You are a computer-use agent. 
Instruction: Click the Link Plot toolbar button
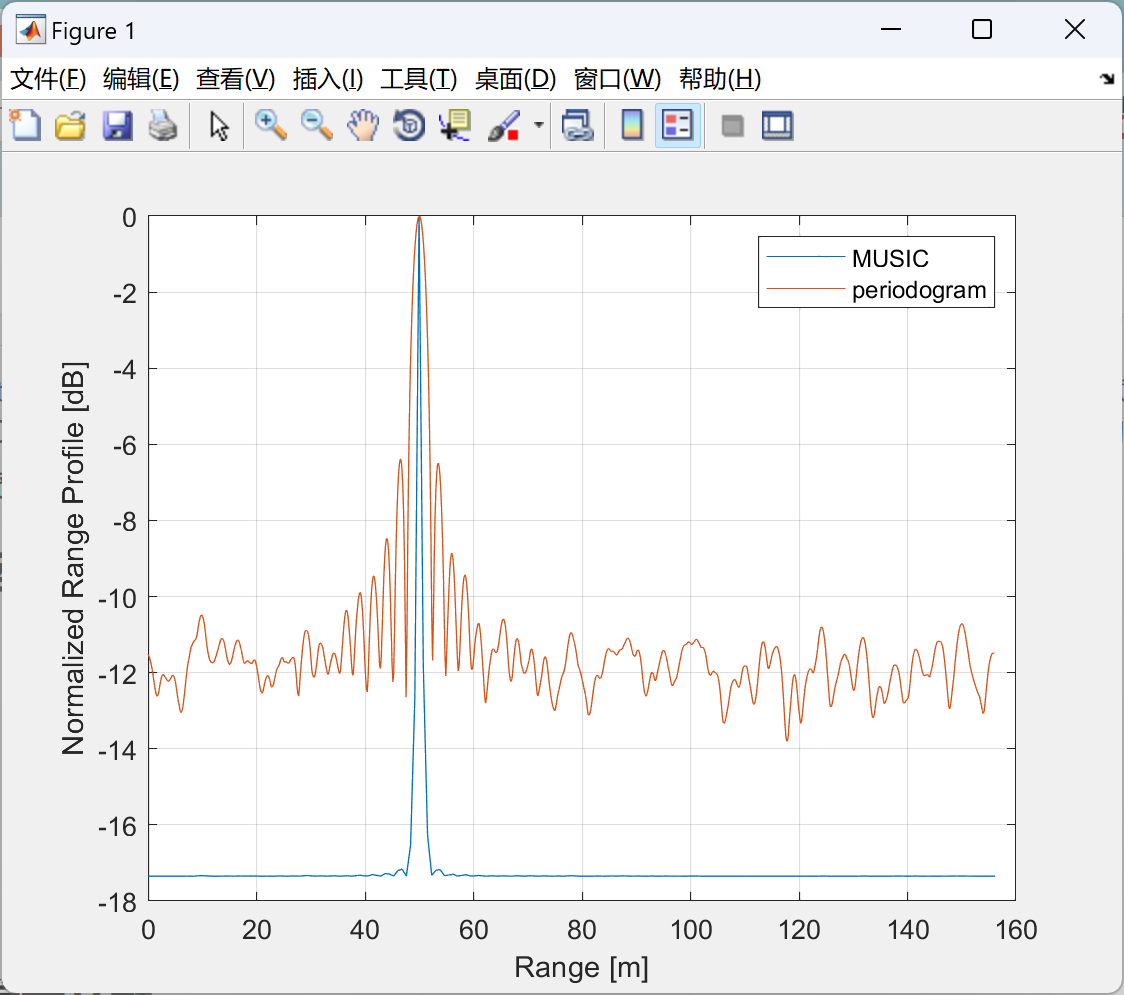(x=577, y=125)
